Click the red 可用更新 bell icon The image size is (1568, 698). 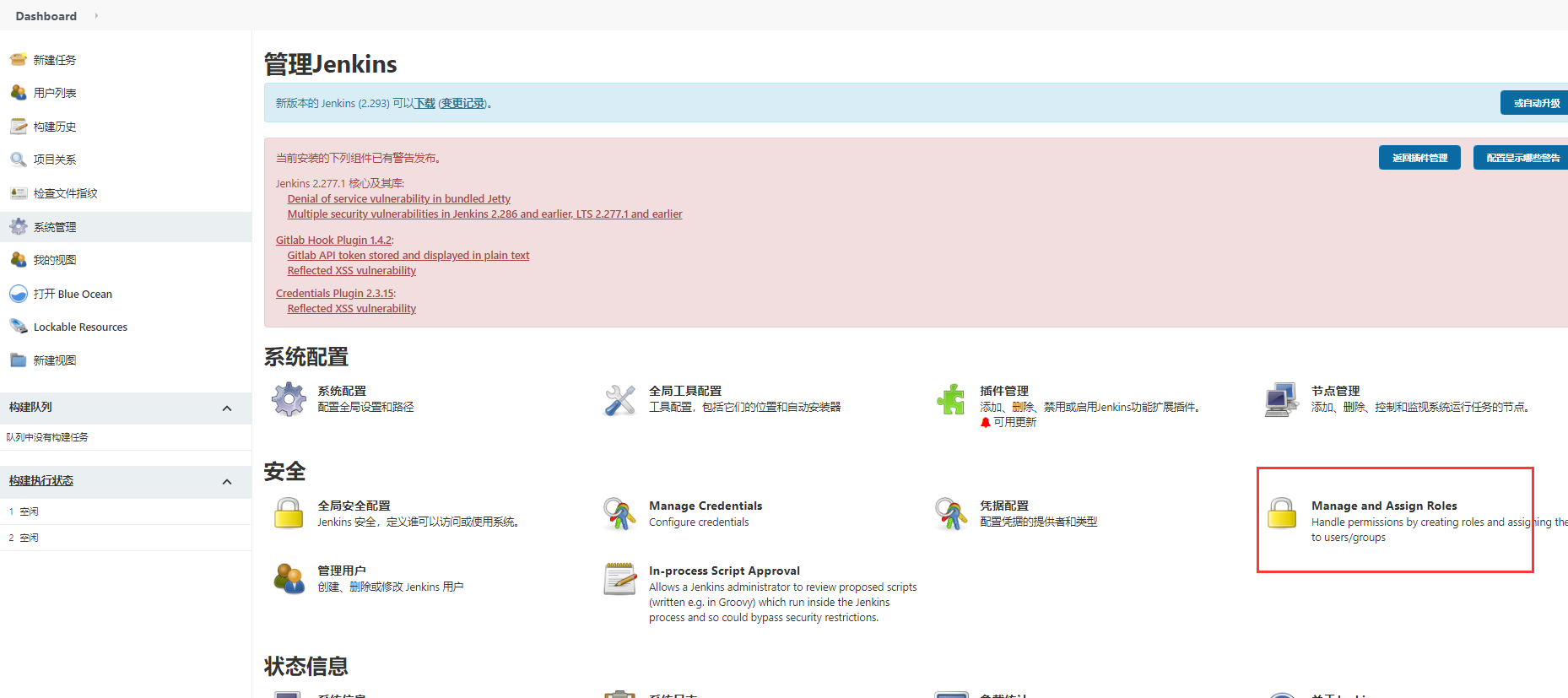tap(985, 423)
